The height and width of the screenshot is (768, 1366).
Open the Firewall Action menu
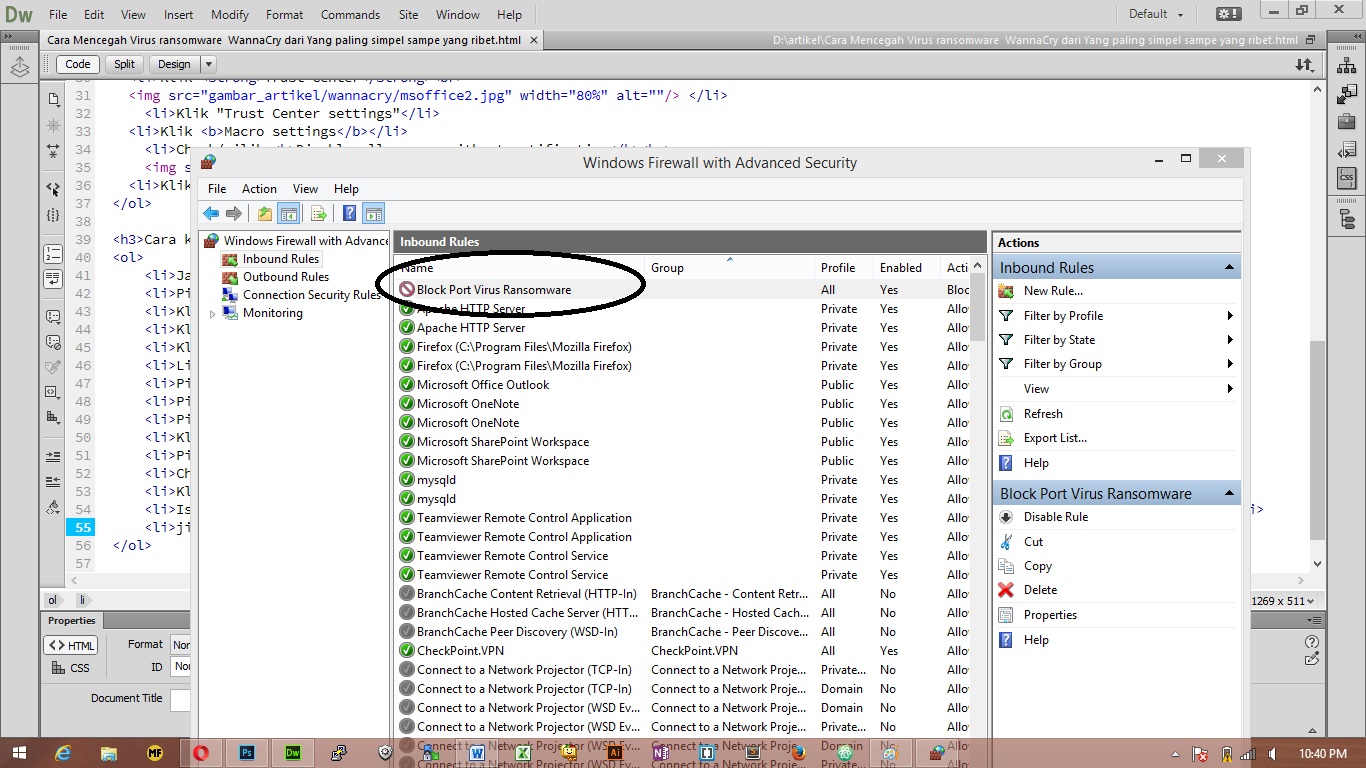259,189
